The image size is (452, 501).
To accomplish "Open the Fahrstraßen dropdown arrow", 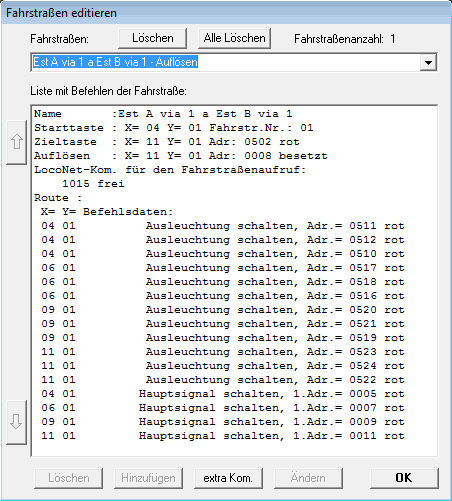I will (428, 62).
